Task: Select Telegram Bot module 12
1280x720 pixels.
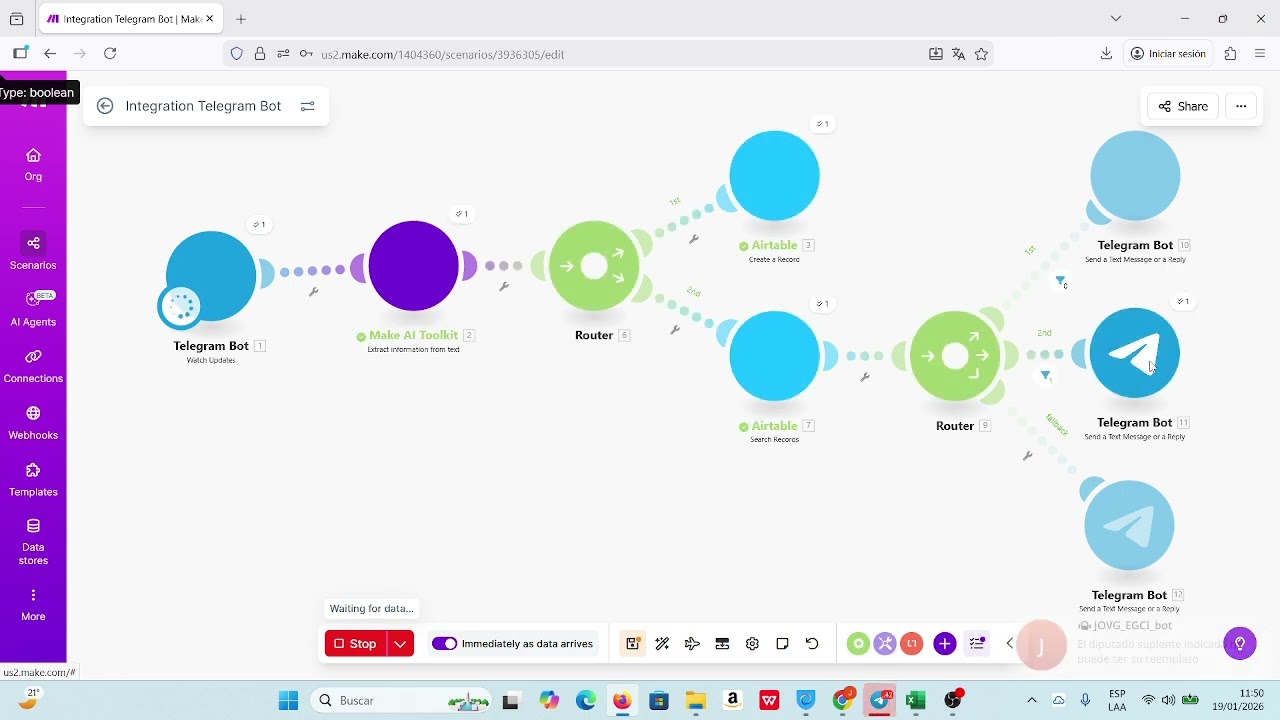Action: click(x=1129, y=526)
